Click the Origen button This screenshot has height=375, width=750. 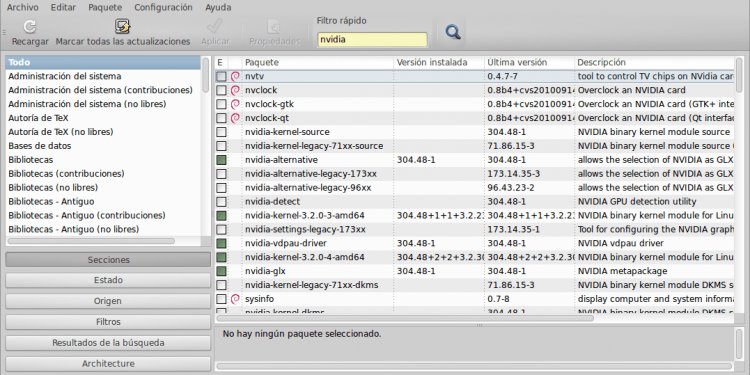tap(108, 301)
